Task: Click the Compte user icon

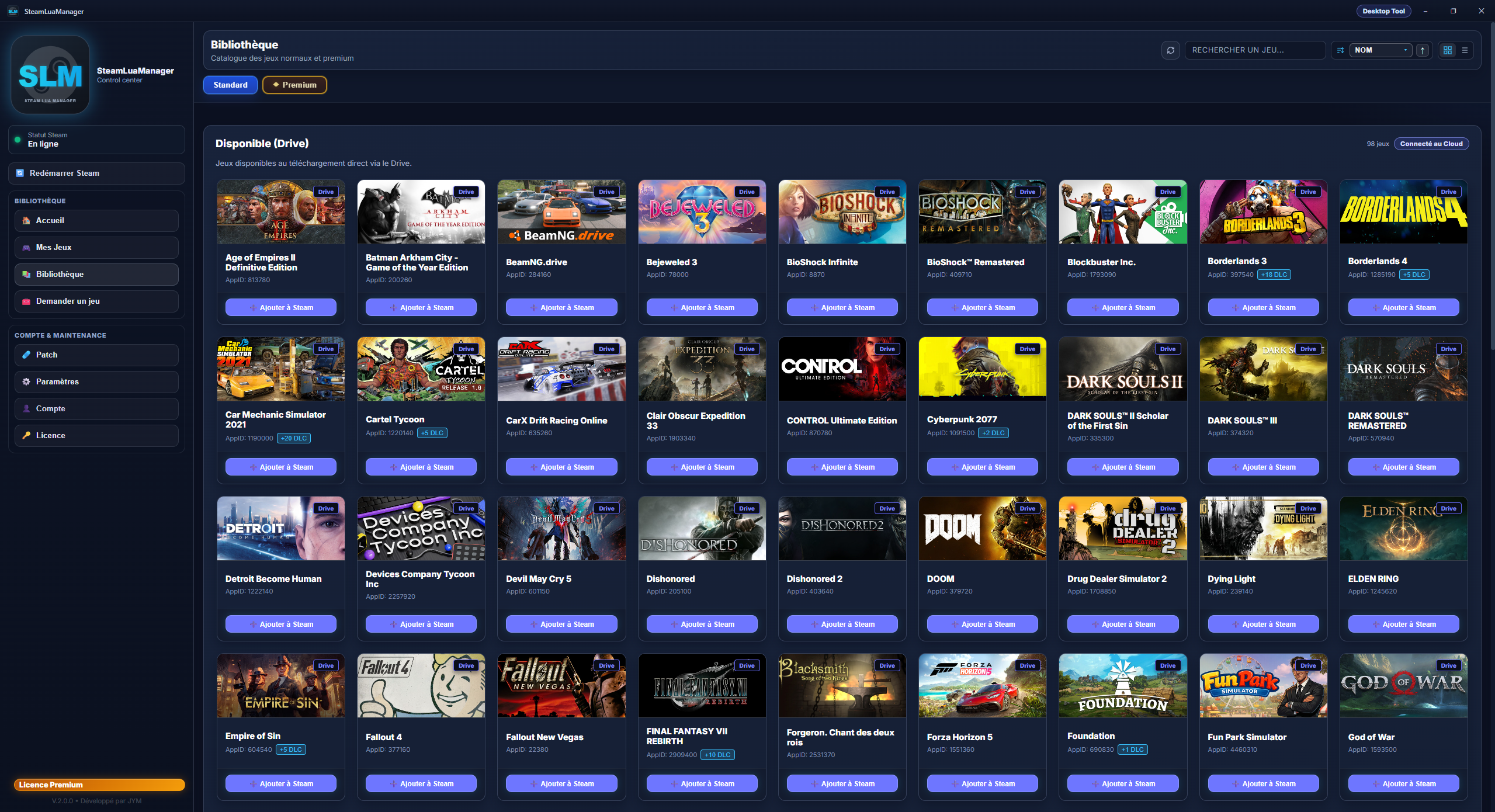Action: (26, 408)
